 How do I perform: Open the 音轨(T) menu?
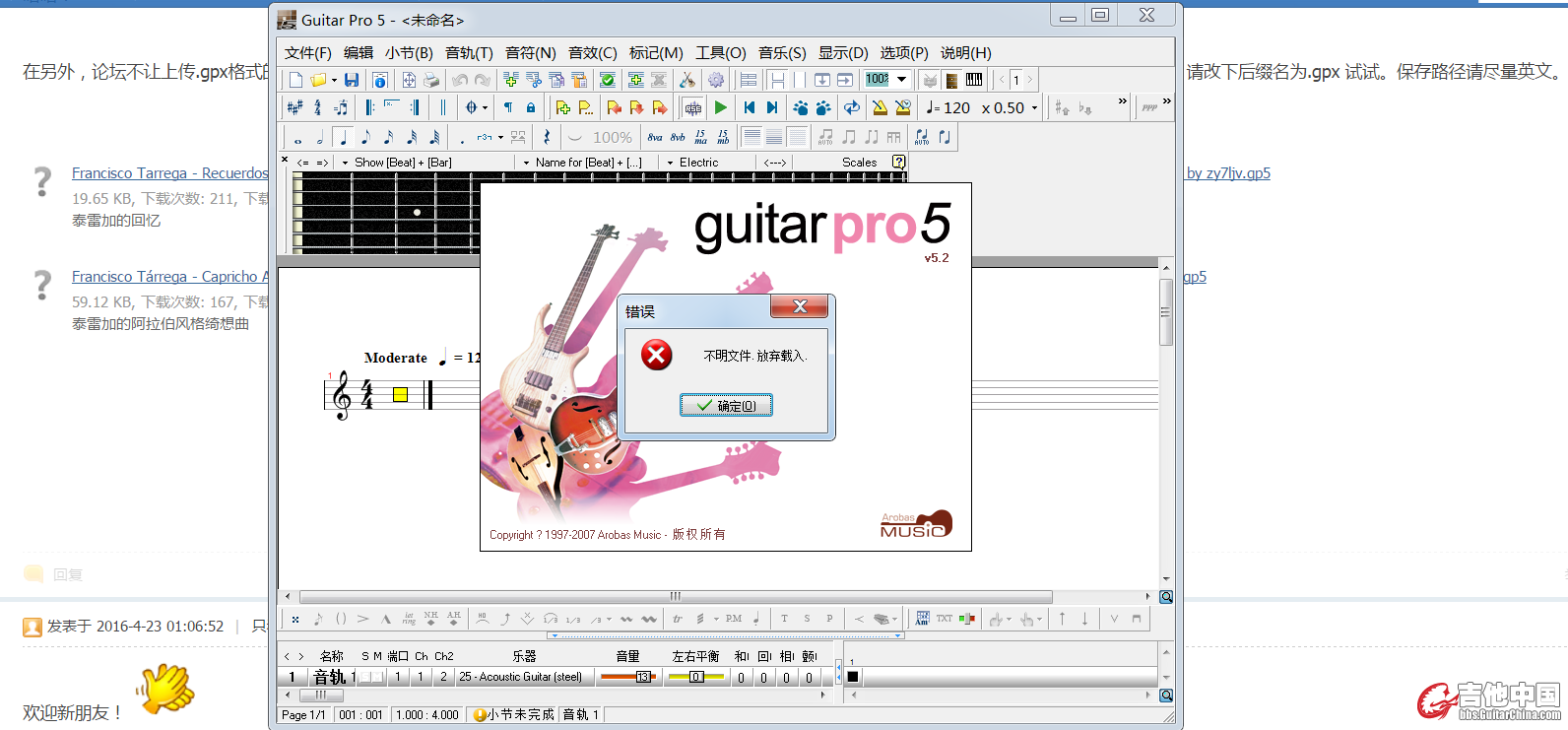coord(469,53)
